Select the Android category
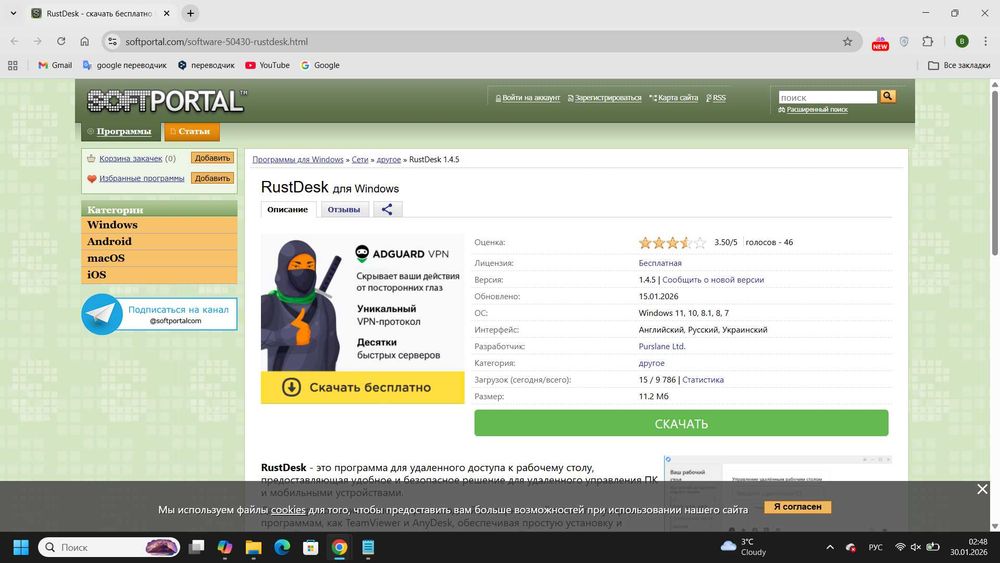 coord(159,241)
